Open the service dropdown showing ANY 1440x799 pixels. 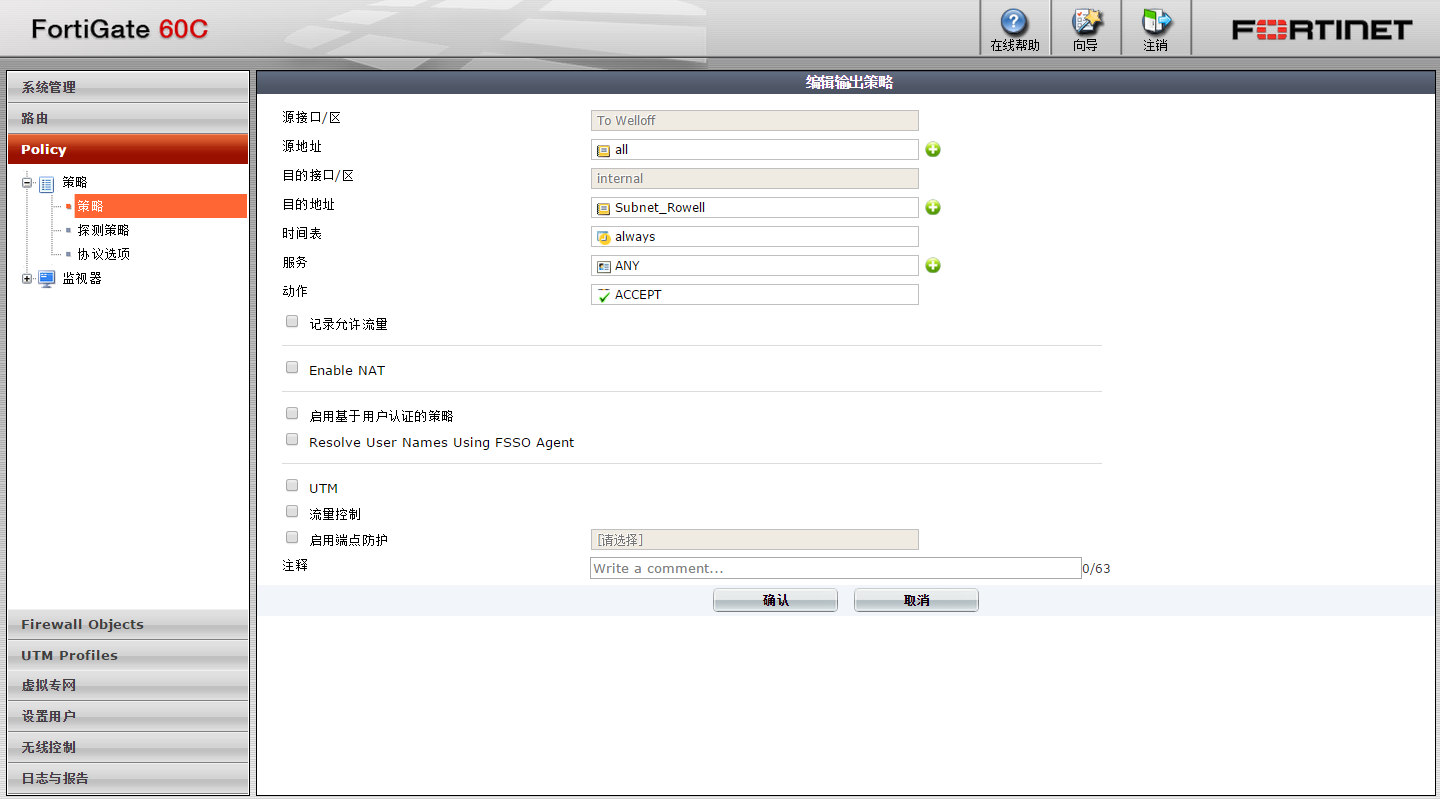755,266
